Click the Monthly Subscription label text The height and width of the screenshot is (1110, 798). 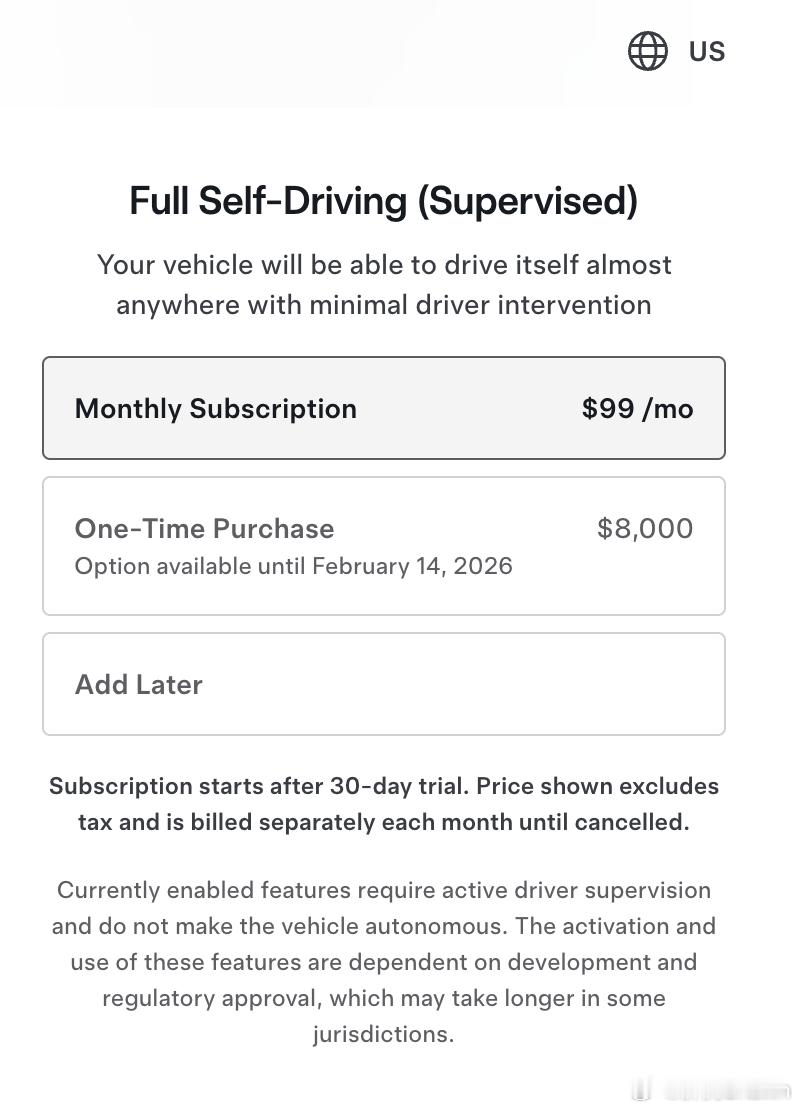pyautogui.click(x=215, y=408)
